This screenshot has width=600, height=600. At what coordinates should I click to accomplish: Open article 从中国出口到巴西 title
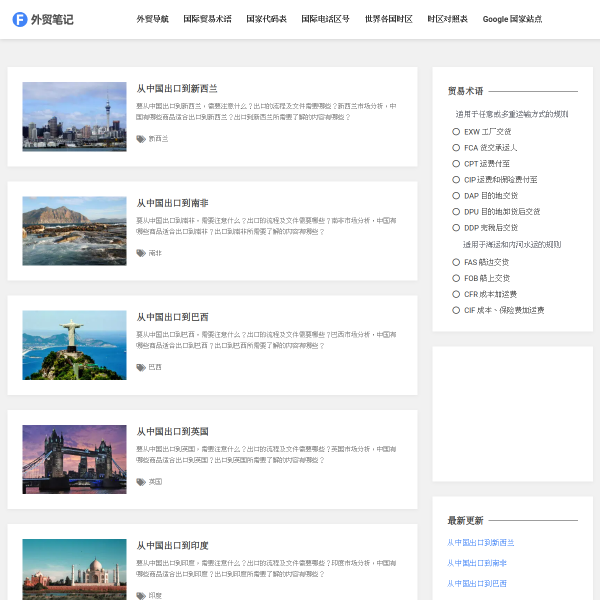coord(172,317)
